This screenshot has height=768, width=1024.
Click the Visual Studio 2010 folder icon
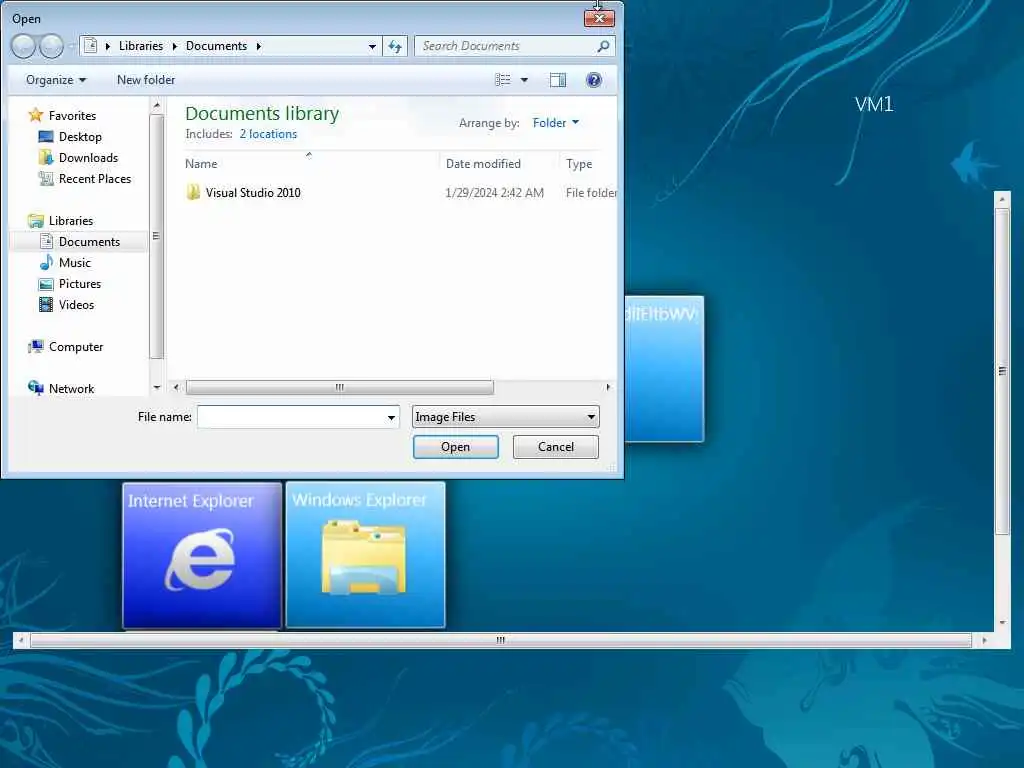point(193,192)
